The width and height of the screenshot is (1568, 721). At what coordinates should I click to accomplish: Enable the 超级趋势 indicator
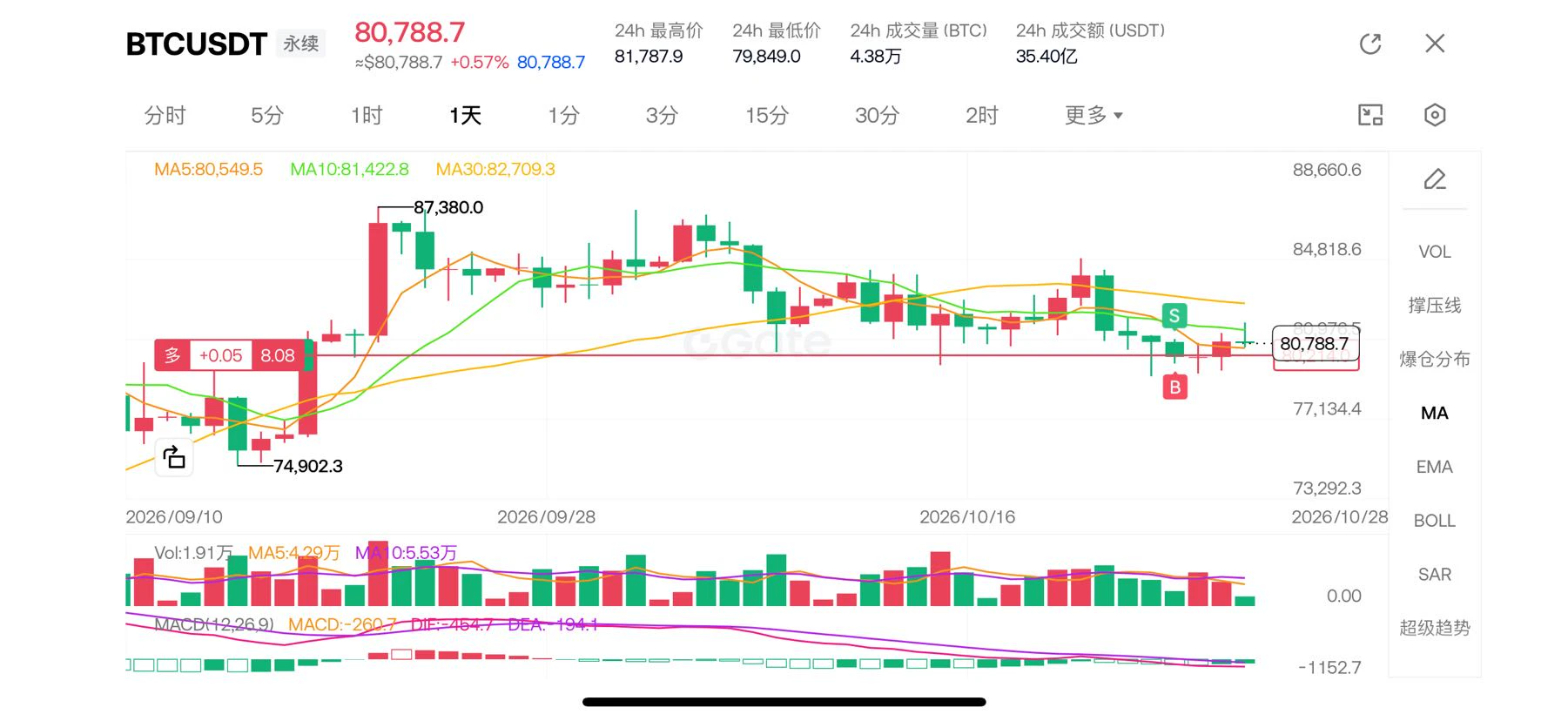pyautogui.click(x=1435, y=628)
